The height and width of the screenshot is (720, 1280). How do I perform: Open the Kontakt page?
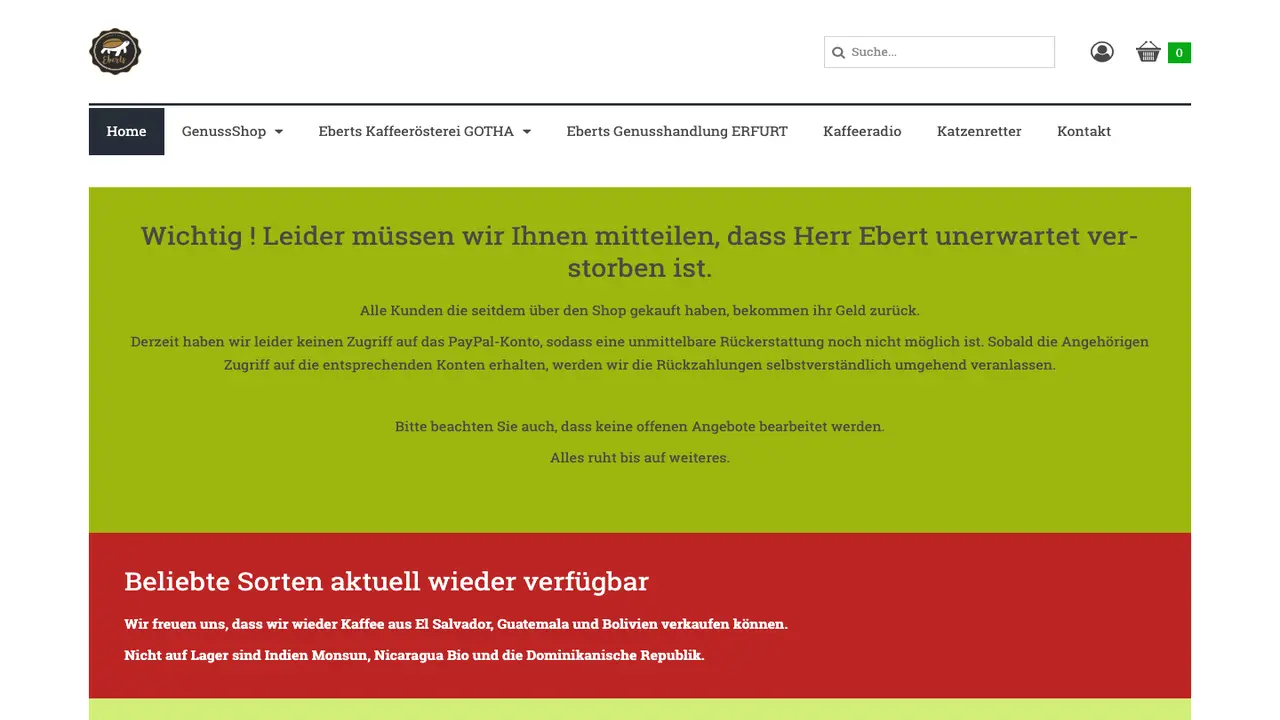pos(1084,131)
